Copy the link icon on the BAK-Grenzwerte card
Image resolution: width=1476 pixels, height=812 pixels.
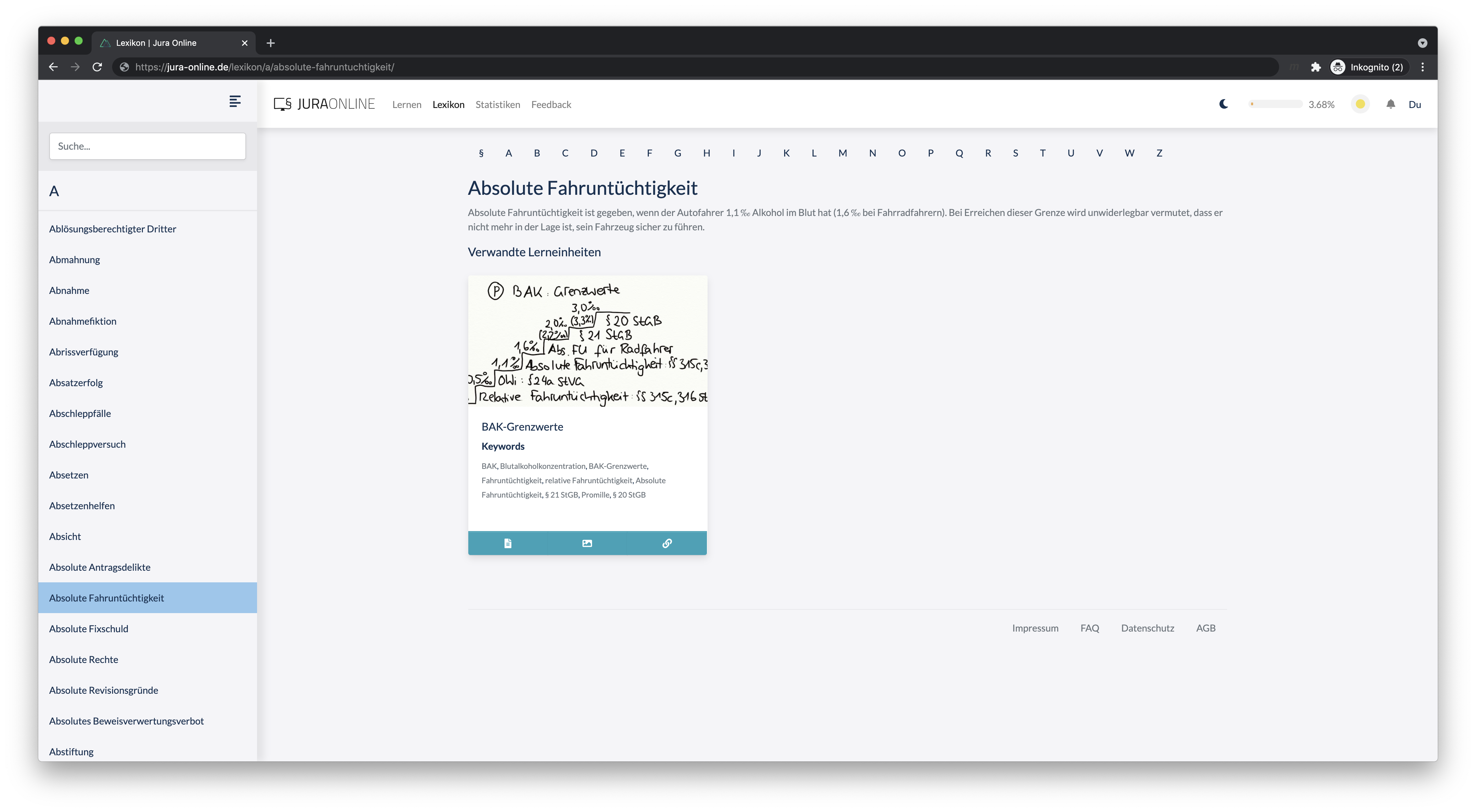(x=666, y=543)
